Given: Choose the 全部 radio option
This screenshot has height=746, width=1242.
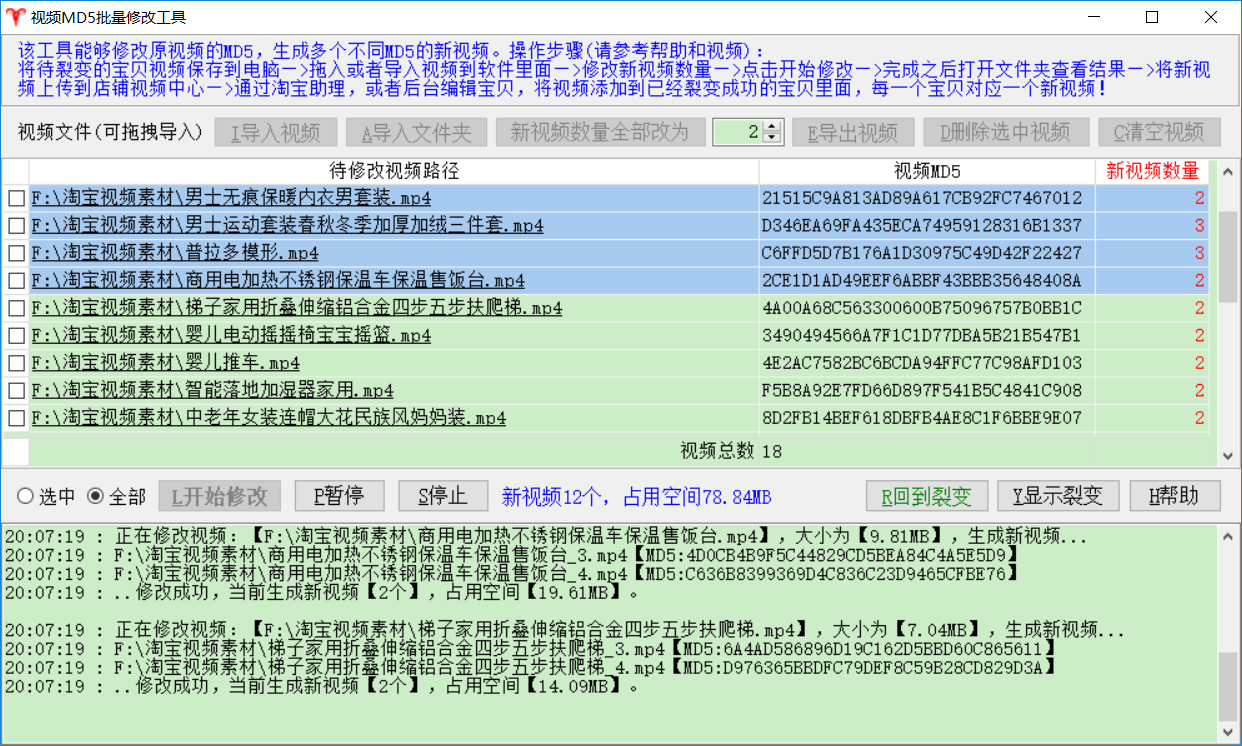Looking at the screenshot, I should pos(96,496).
